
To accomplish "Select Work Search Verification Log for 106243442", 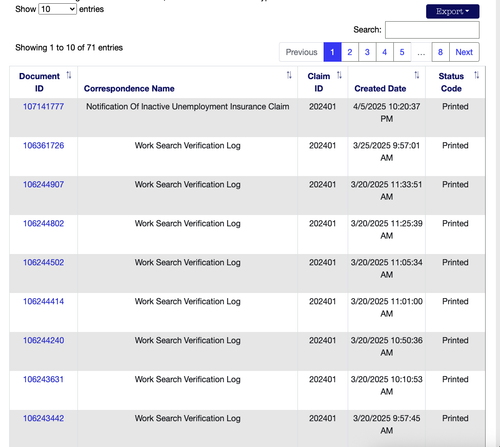I will [x=188, y=419].
